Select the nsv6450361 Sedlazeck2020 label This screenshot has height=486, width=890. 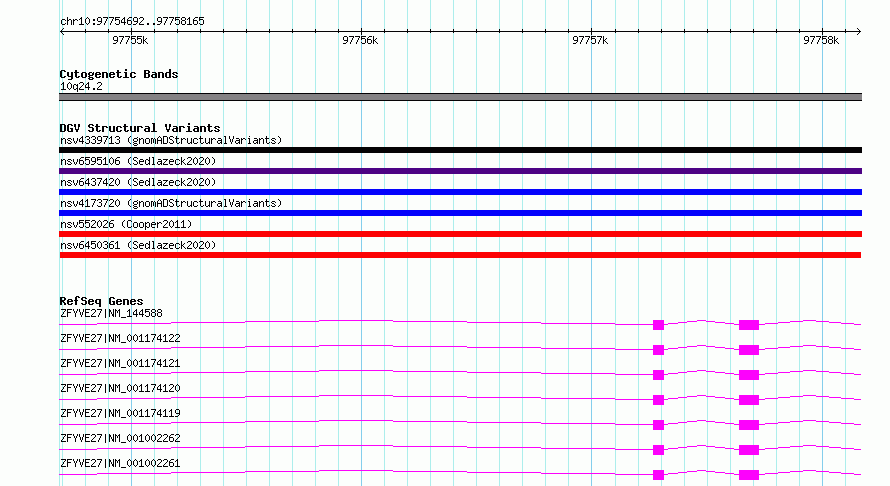pos(138,245)
